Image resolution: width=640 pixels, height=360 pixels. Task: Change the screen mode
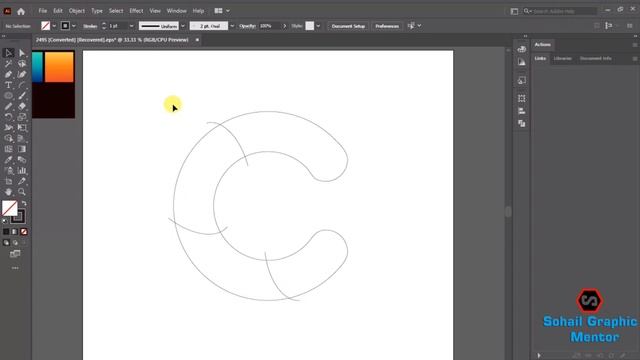tap(15, 254)
